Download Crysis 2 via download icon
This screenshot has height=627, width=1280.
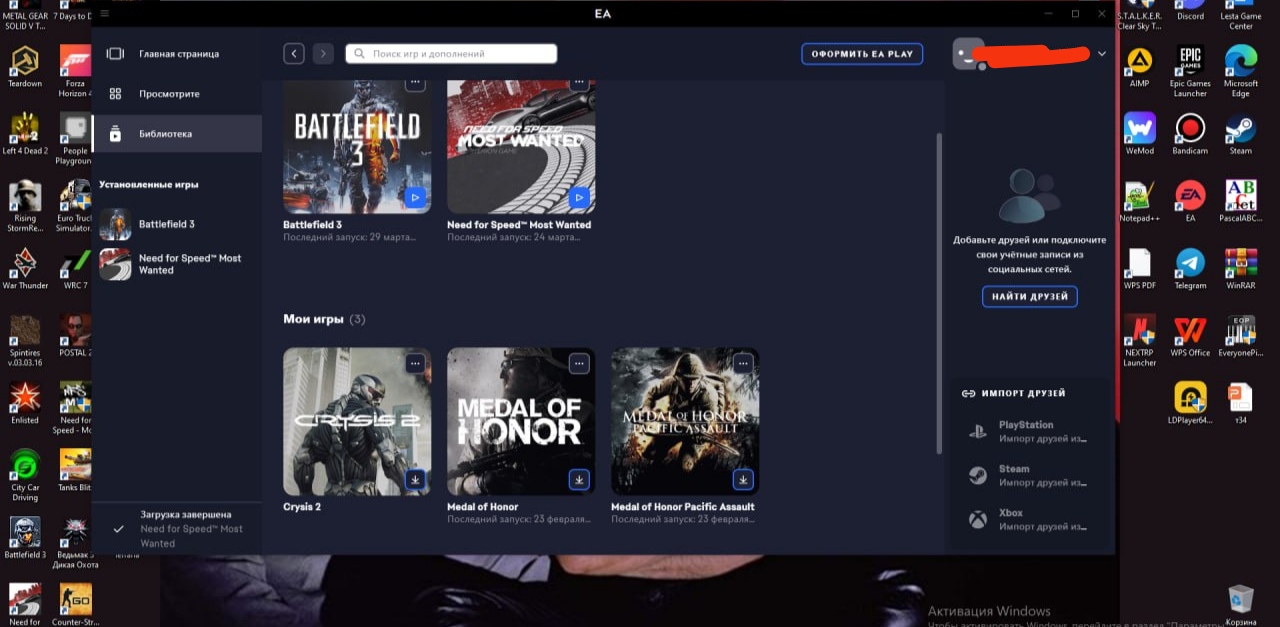[415, 480]
